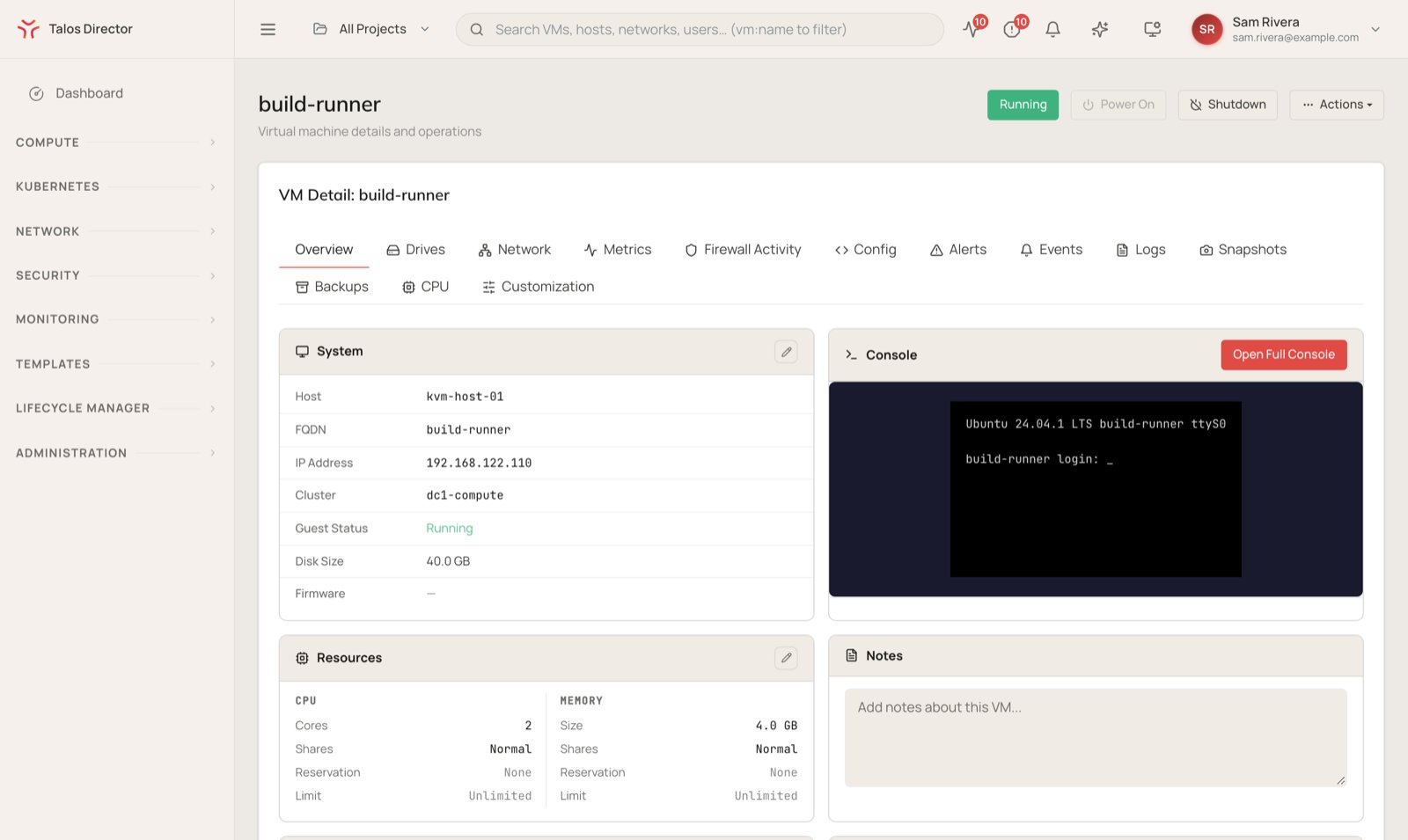Open the sparkle AI assistant icon
The image size is (1408, 840).
coord(1100,29)
